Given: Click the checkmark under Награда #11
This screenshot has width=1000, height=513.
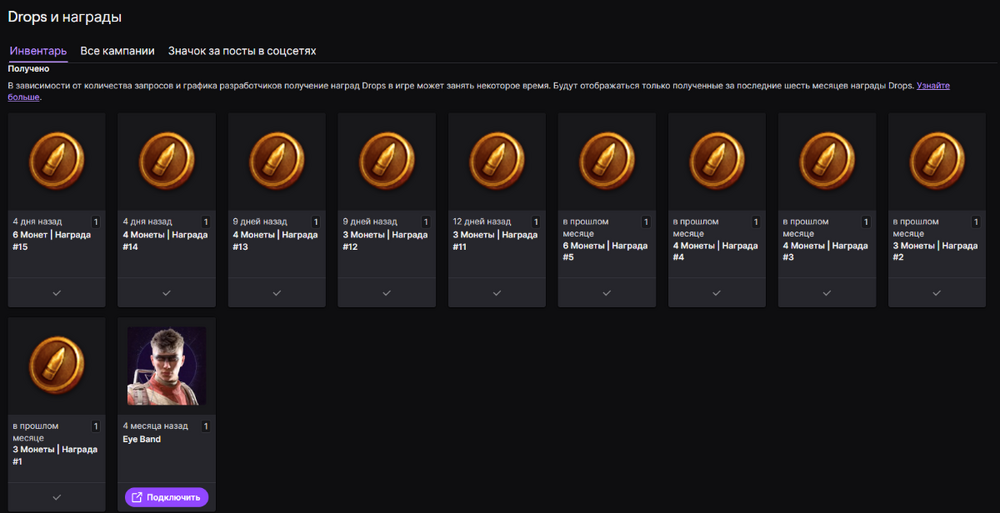Looking at the screenshot, I should tap(497, 293).
